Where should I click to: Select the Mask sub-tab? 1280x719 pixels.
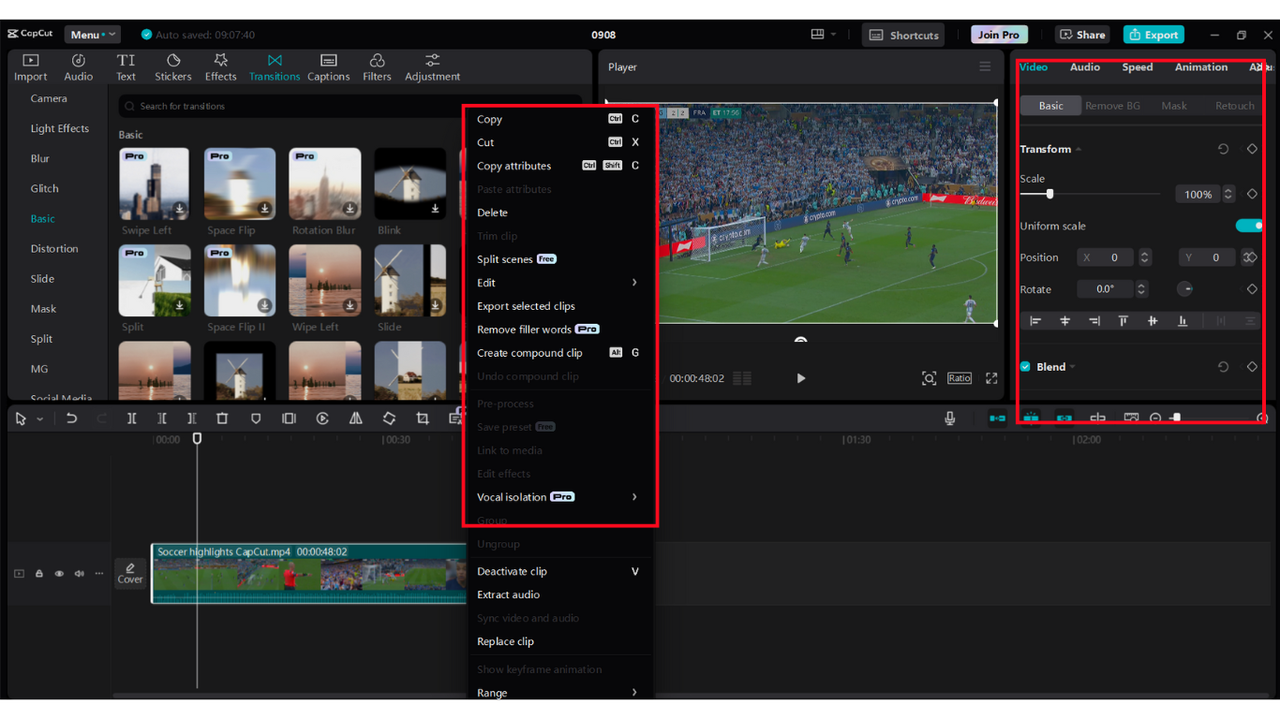(x=1174, y=106)
